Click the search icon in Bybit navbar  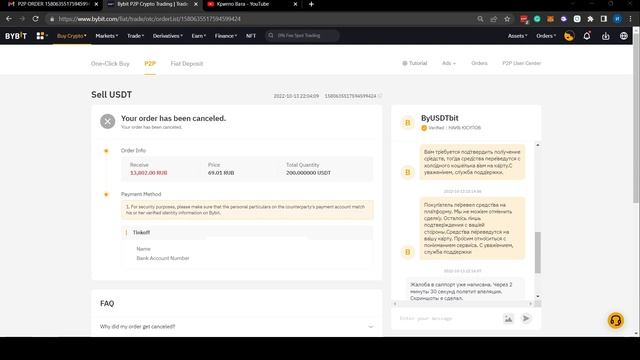pos(271,36)
